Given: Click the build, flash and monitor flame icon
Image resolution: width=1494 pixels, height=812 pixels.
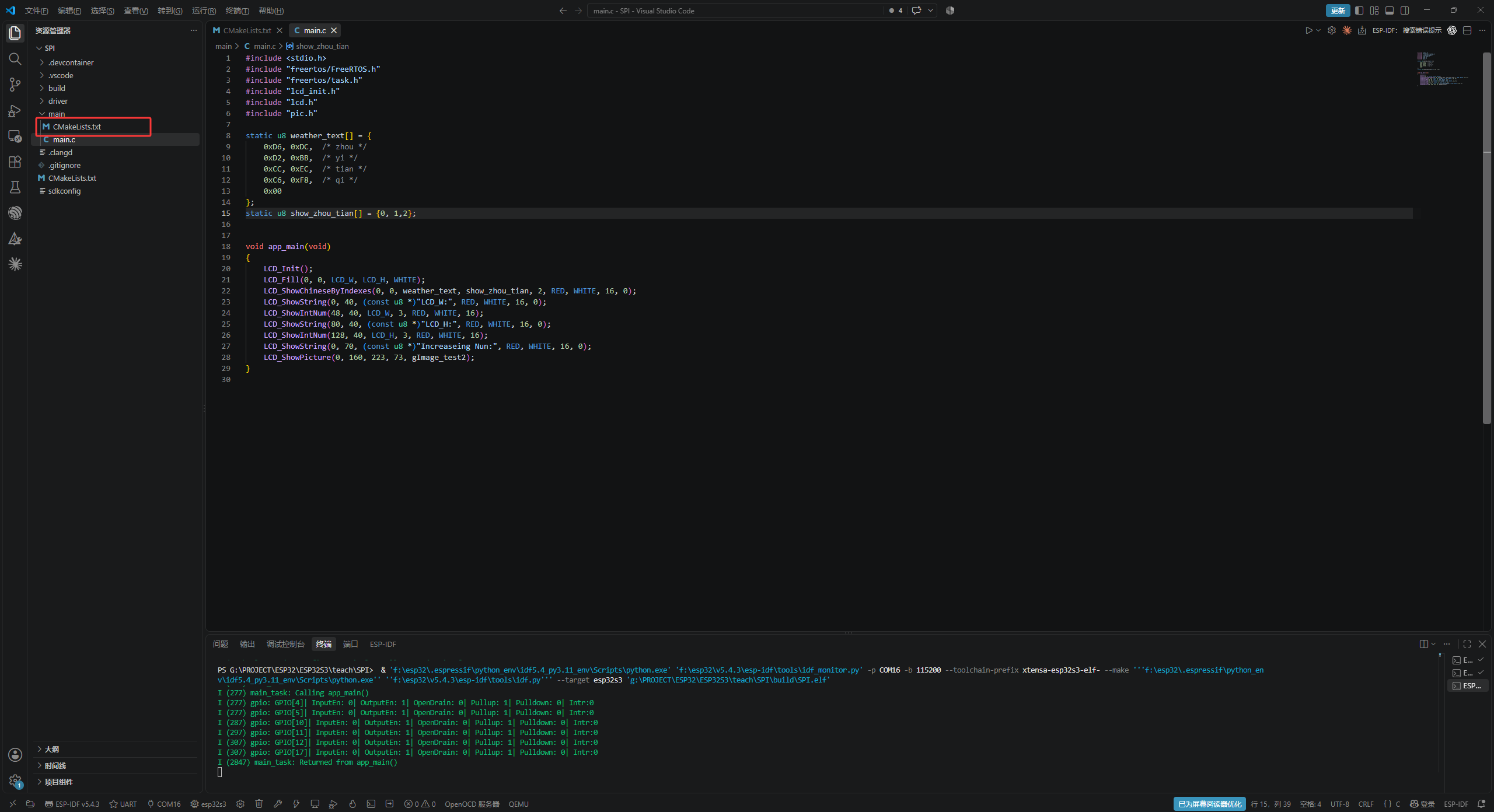Looking at the screenshot, I should point(352,804).
